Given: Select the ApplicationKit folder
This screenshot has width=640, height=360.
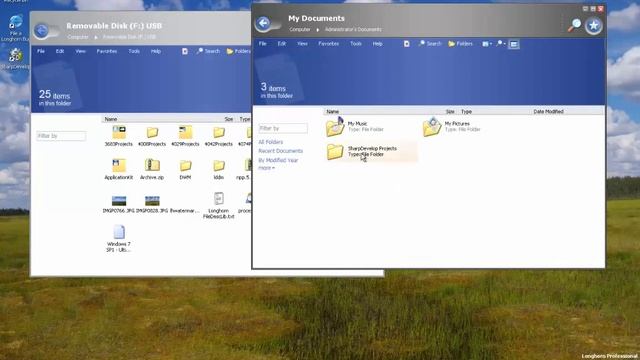Looking at the screenshot, I should pos(118,169).
